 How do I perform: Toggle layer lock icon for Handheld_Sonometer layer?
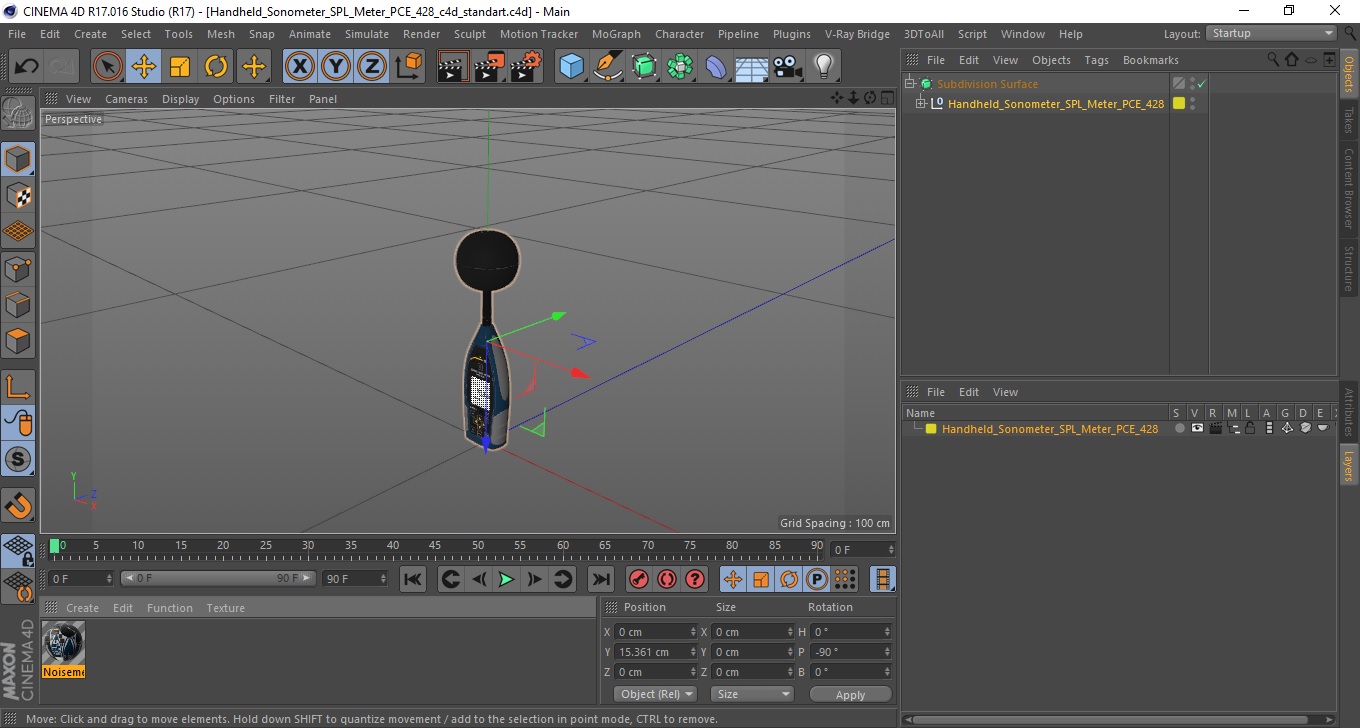(1250, 428)
